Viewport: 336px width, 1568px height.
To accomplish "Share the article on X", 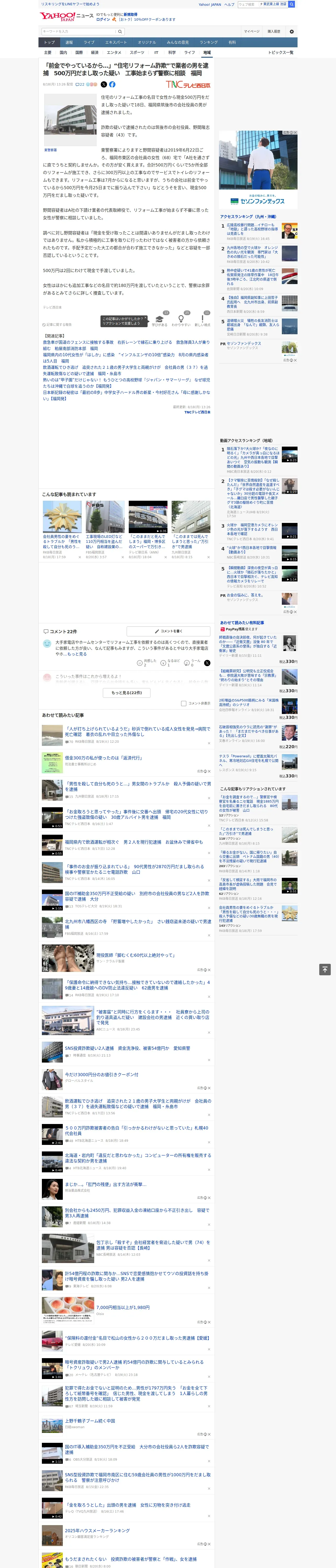I will point(103,85).
